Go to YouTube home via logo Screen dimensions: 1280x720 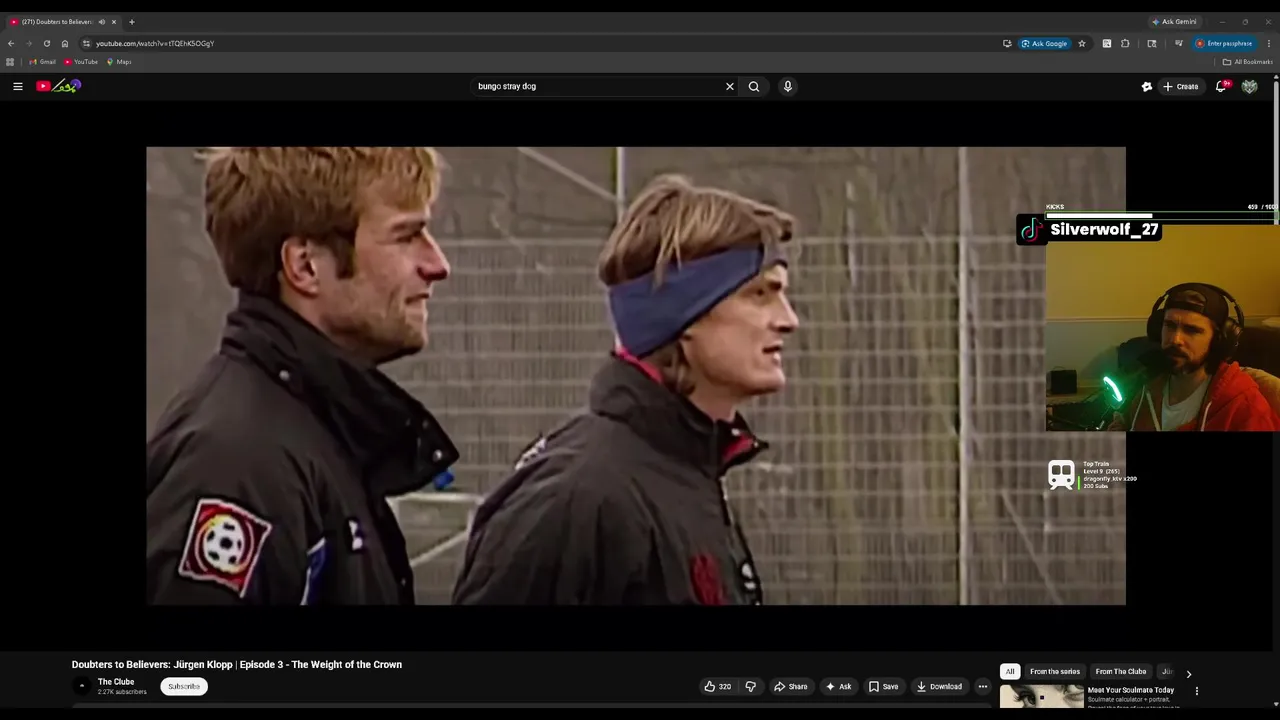point(58,86)
